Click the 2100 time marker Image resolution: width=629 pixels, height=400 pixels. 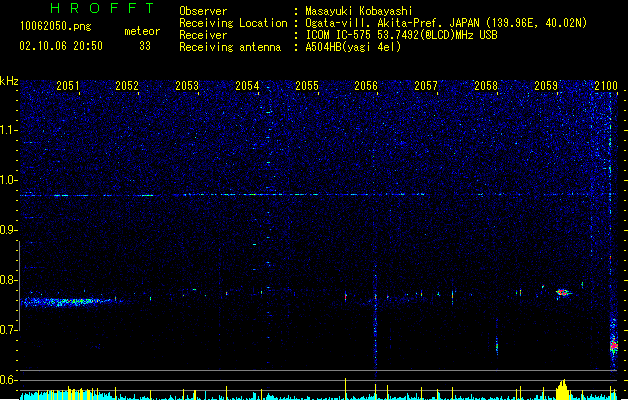click(x=606, y=86)
